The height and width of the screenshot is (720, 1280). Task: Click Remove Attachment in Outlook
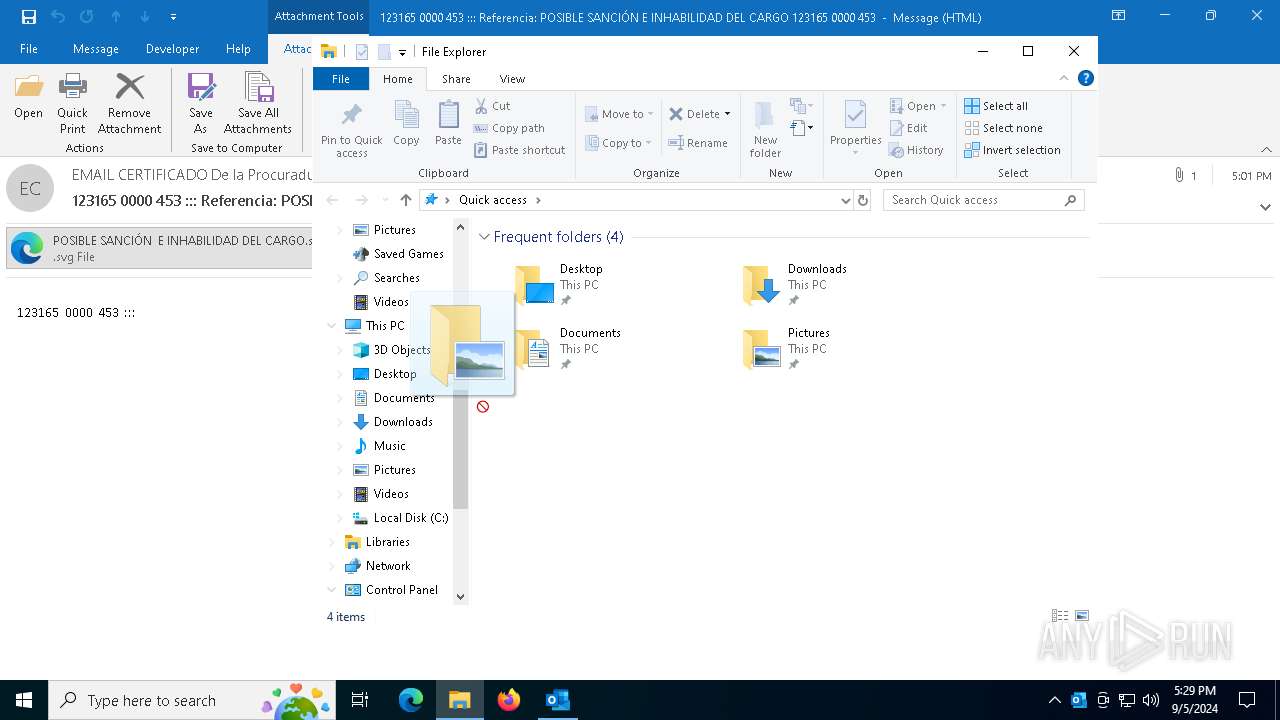click(130, 104)
